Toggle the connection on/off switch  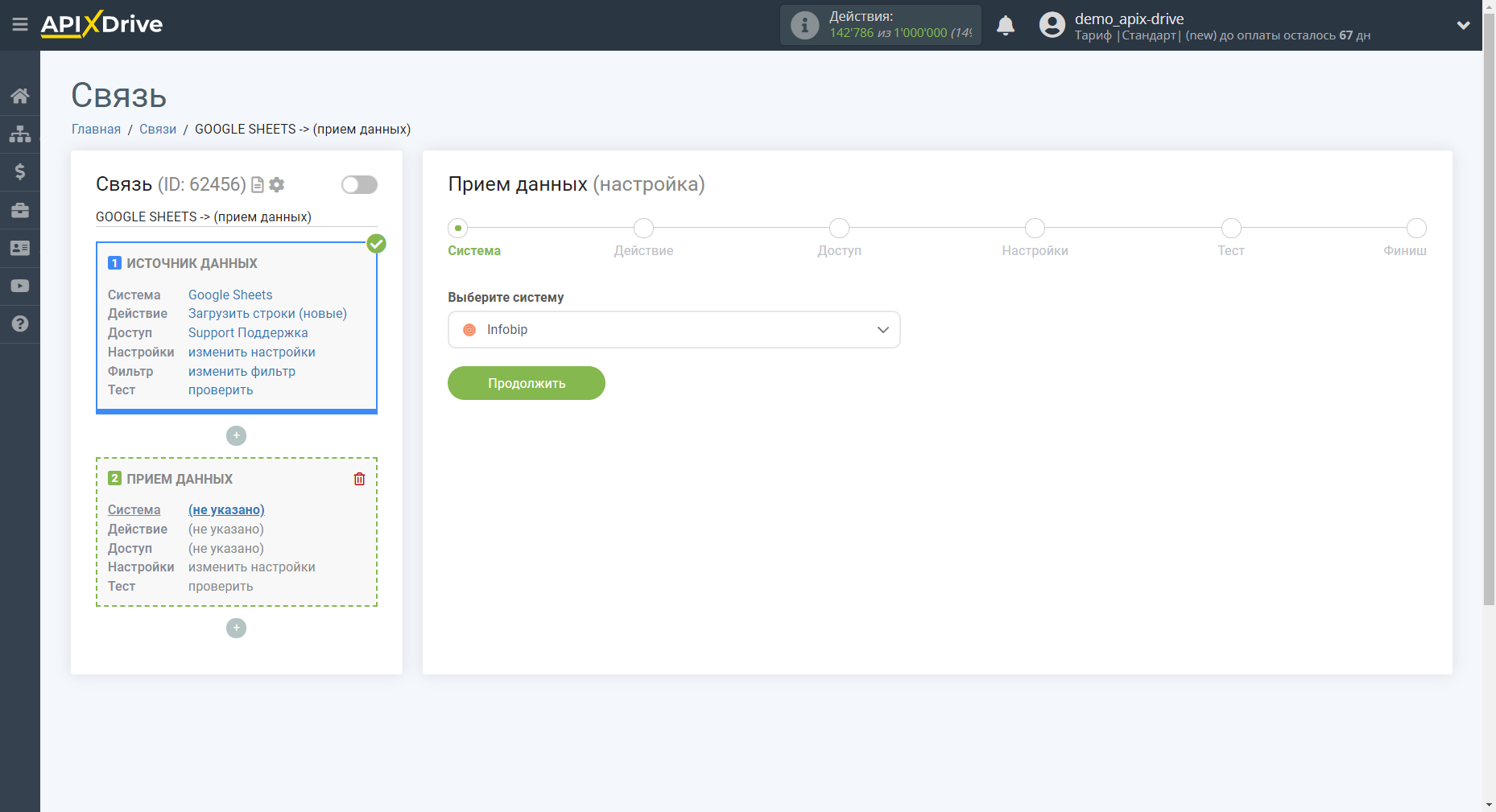pos(359,185)
